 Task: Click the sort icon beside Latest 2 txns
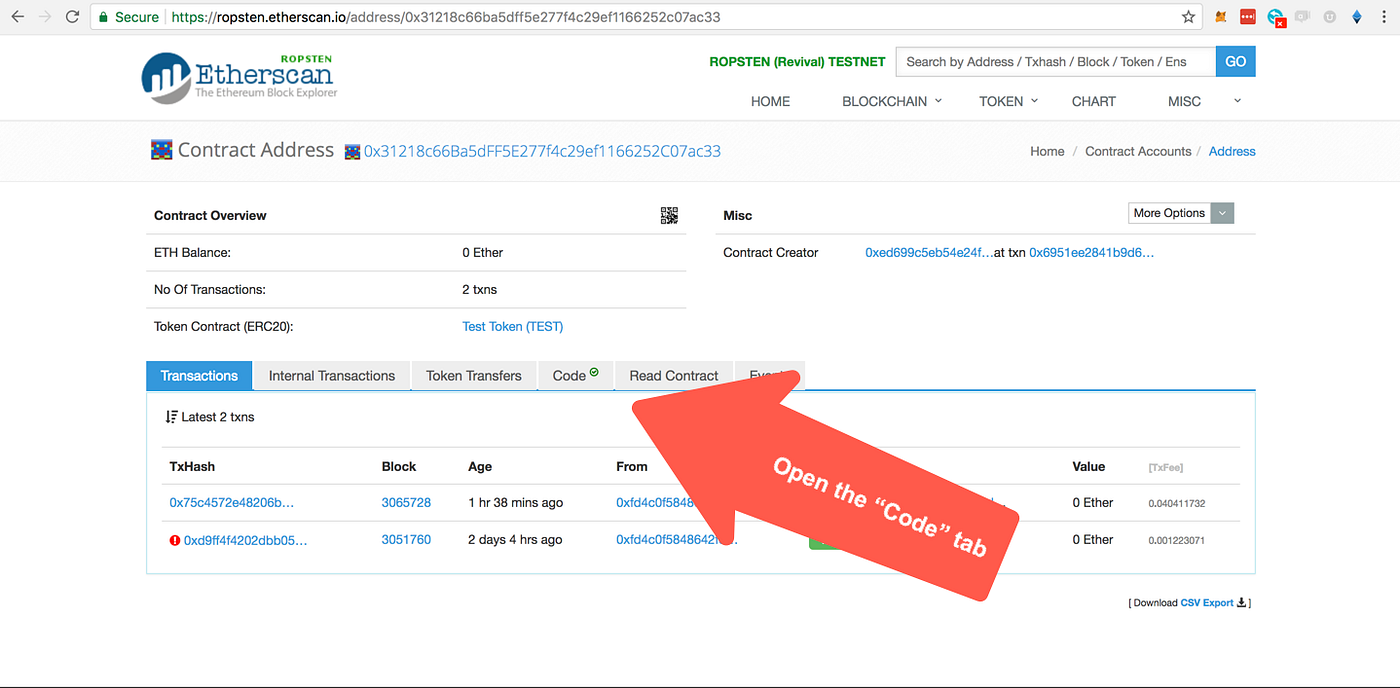click(171, 416)
